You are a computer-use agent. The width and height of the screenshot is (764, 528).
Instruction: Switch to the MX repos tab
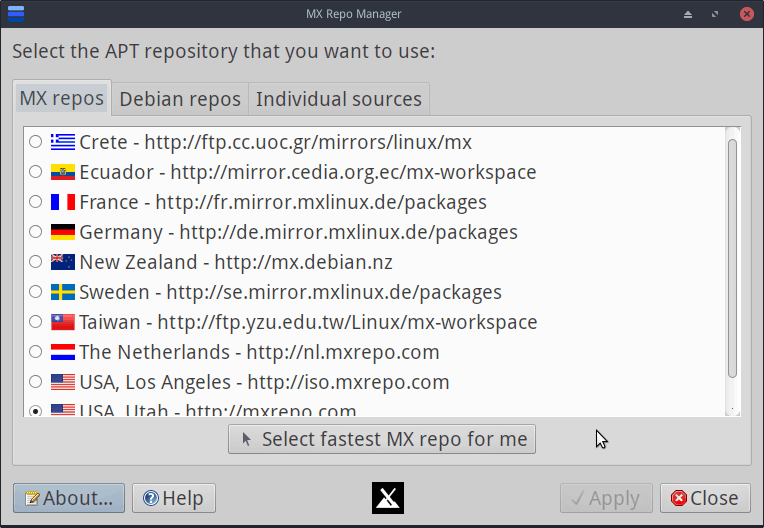[62, 98]
